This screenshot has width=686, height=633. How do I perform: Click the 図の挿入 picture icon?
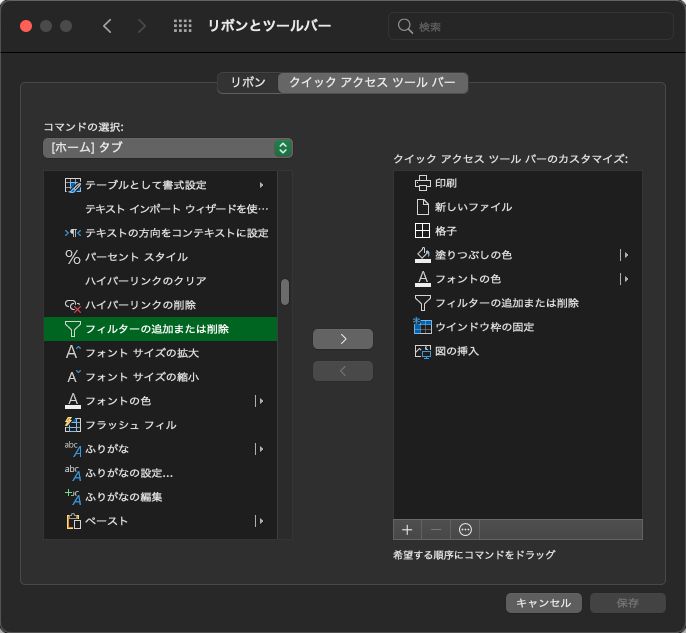pos(422,351)
